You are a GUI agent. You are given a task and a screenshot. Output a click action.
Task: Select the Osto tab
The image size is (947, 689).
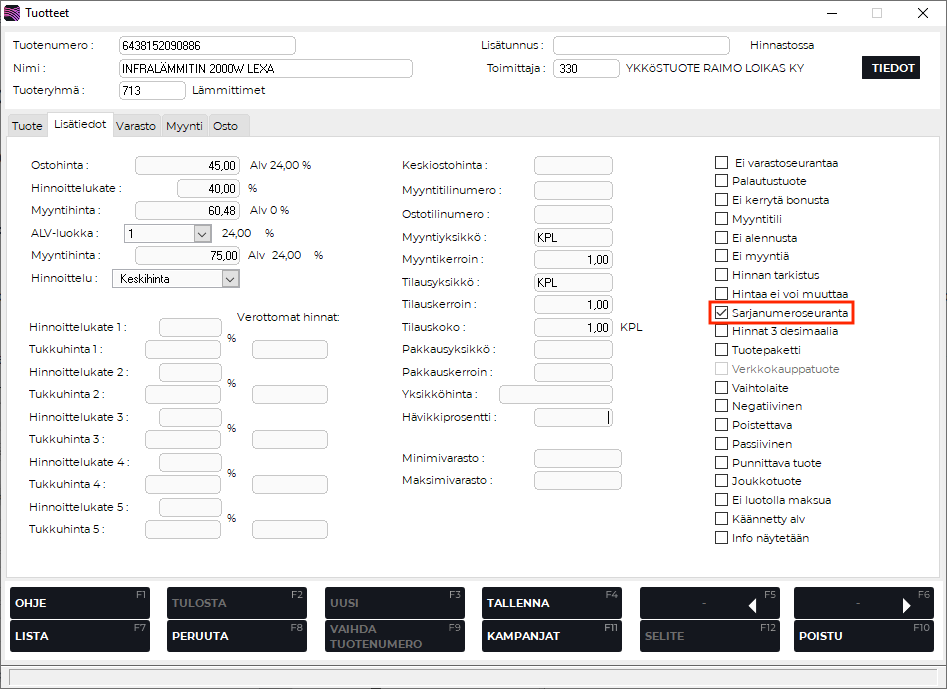[x=225, y=126]
